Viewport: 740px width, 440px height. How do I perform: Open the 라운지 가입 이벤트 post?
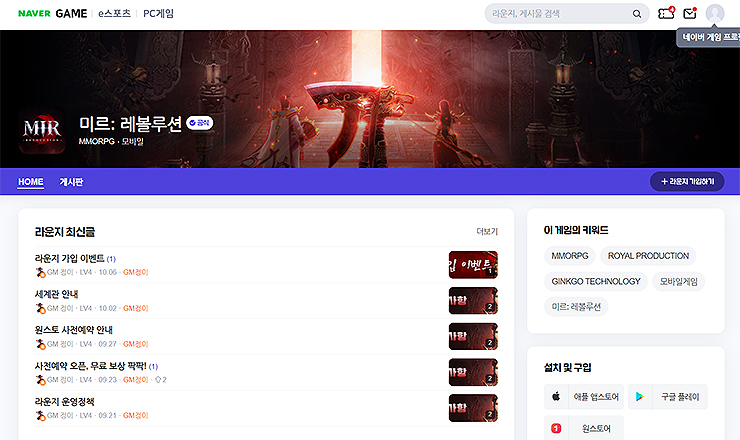click(x=69, y=258)
